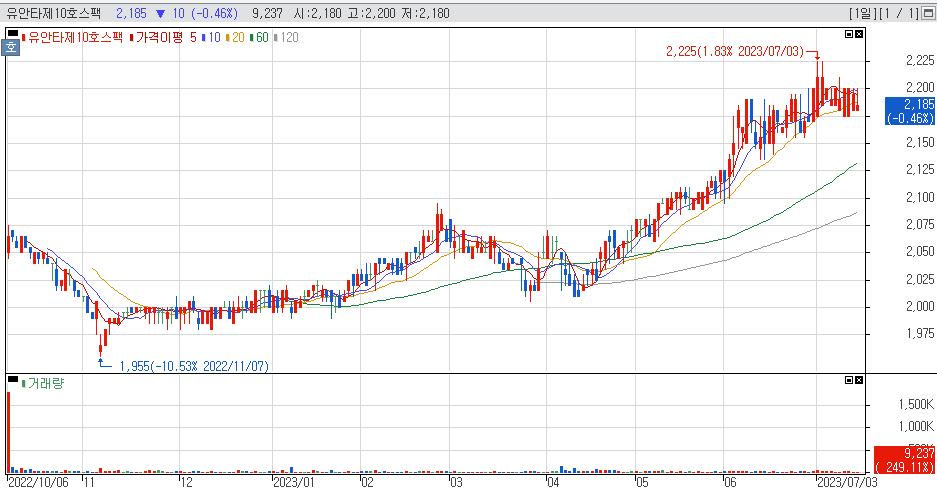Image resolution: width=937 pixels, height=488 pixels.
Task: Click the blue 10-day moving average label
Action: coord(212,38)
